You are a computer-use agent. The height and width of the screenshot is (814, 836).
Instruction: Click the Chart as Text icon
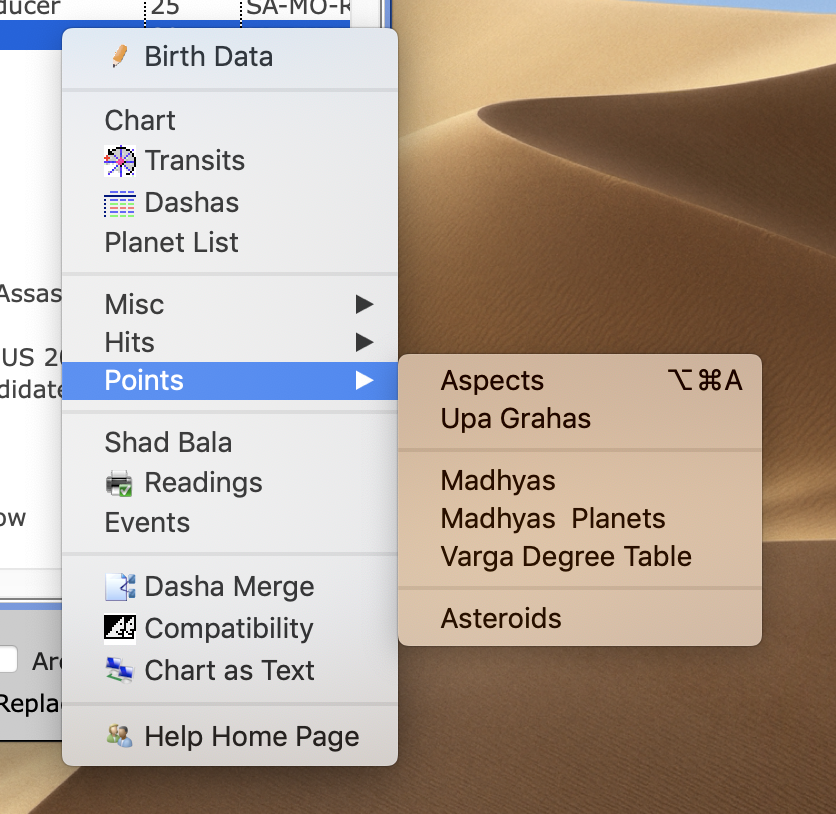click(x=120, y=671)
